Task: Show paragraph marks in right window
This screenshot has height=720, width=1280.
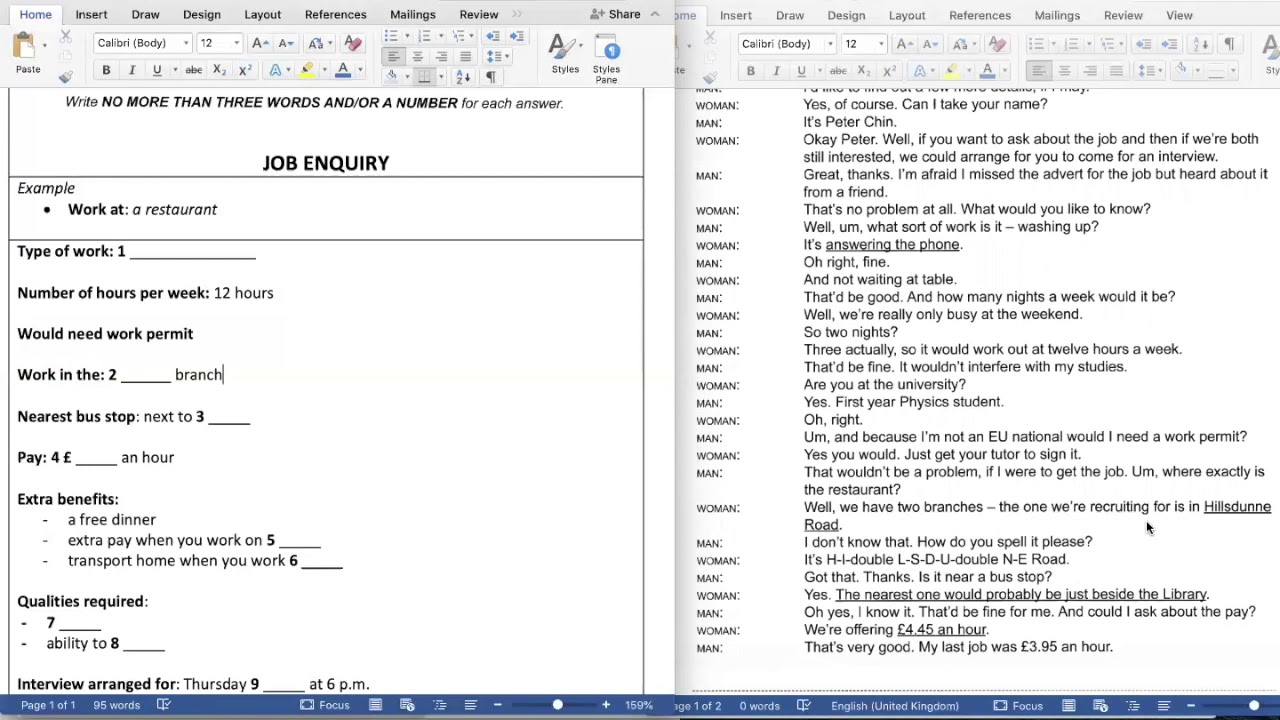Action: (1229, 44)
